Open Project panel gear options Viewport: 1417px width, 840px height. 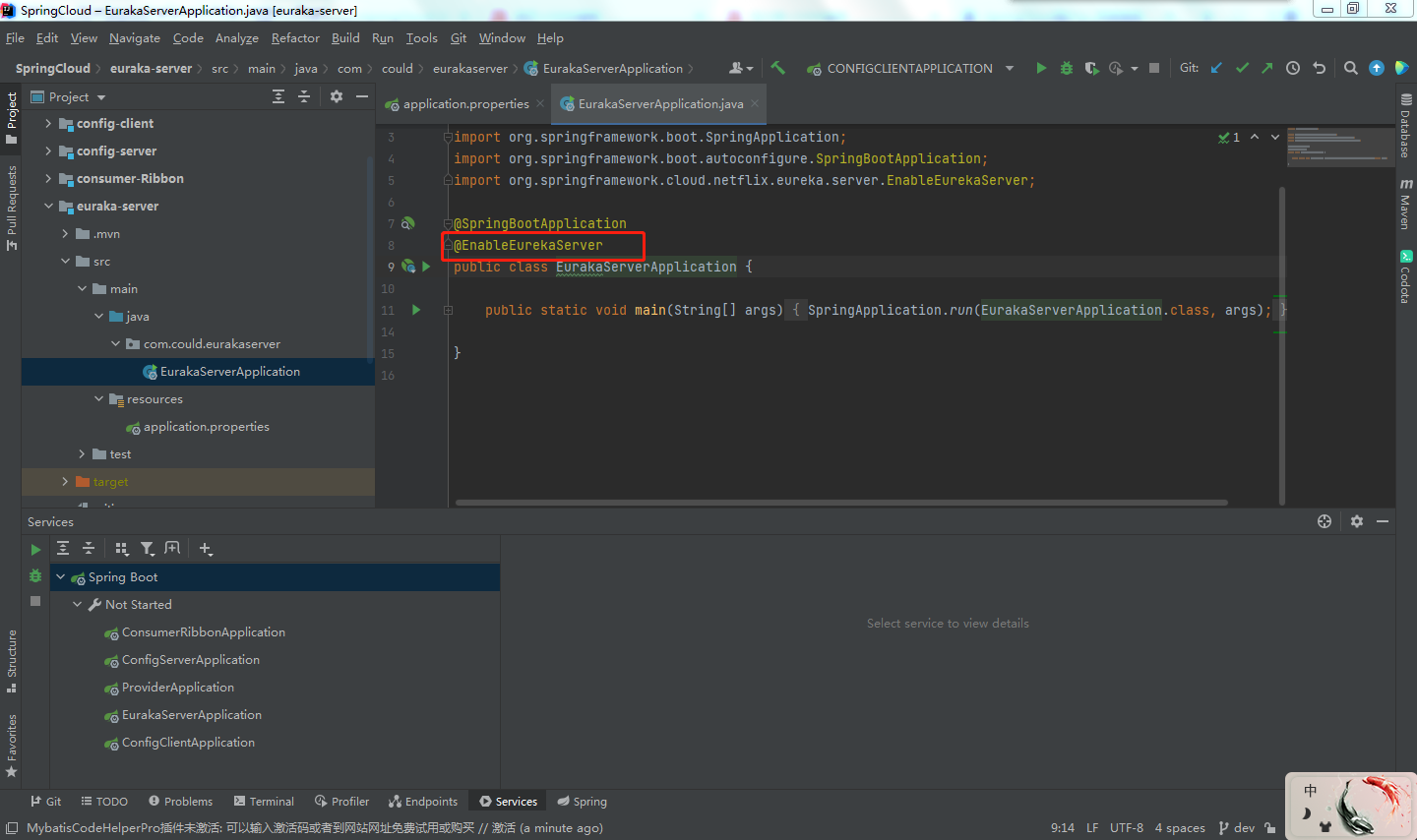337,96
